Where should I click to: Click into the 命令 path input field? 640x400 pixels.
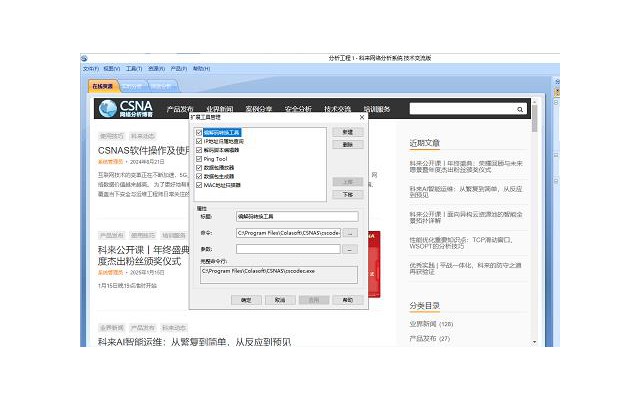click(288, 233)
